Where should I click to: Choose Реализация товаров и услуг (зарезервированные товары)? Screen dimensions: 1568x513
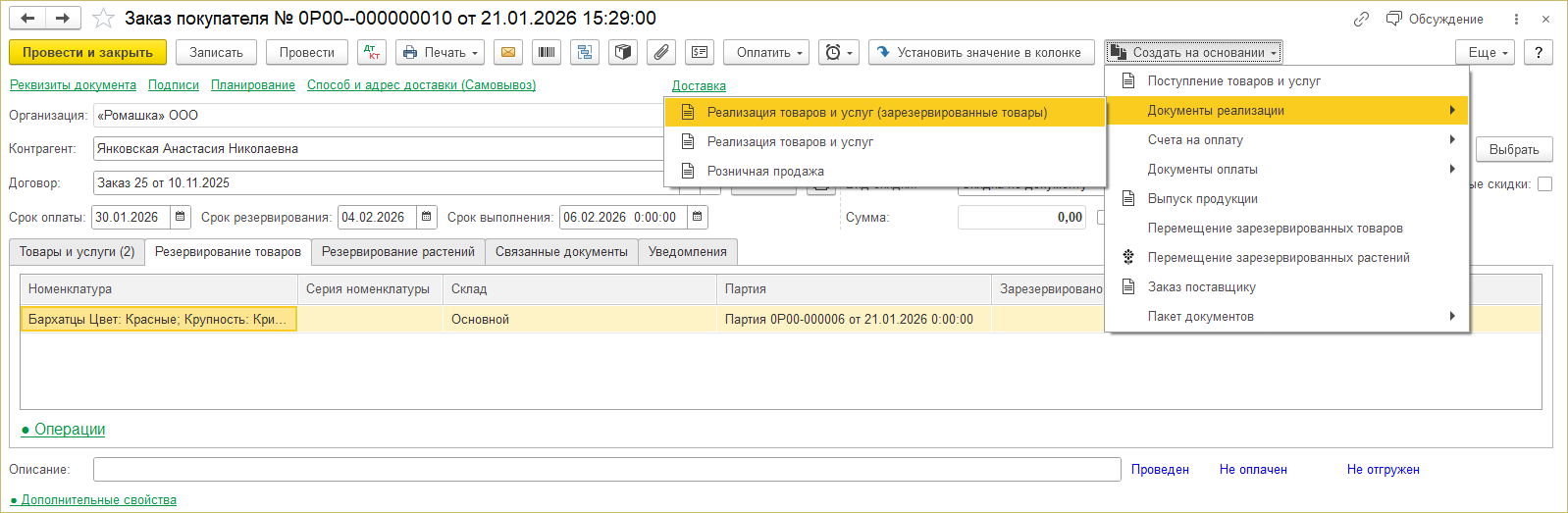pos(885,112)
